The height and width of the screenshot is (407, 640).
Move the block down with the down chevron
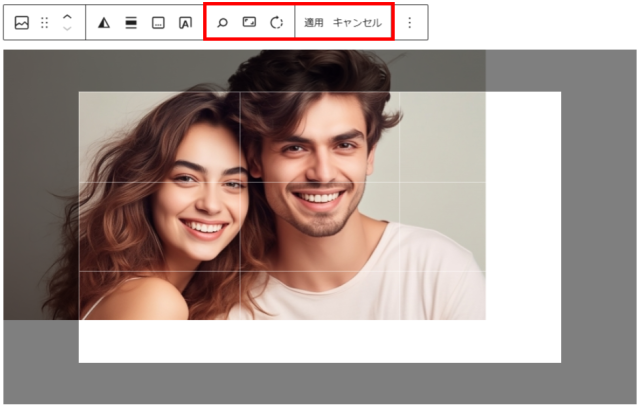(x=67, y=29)
